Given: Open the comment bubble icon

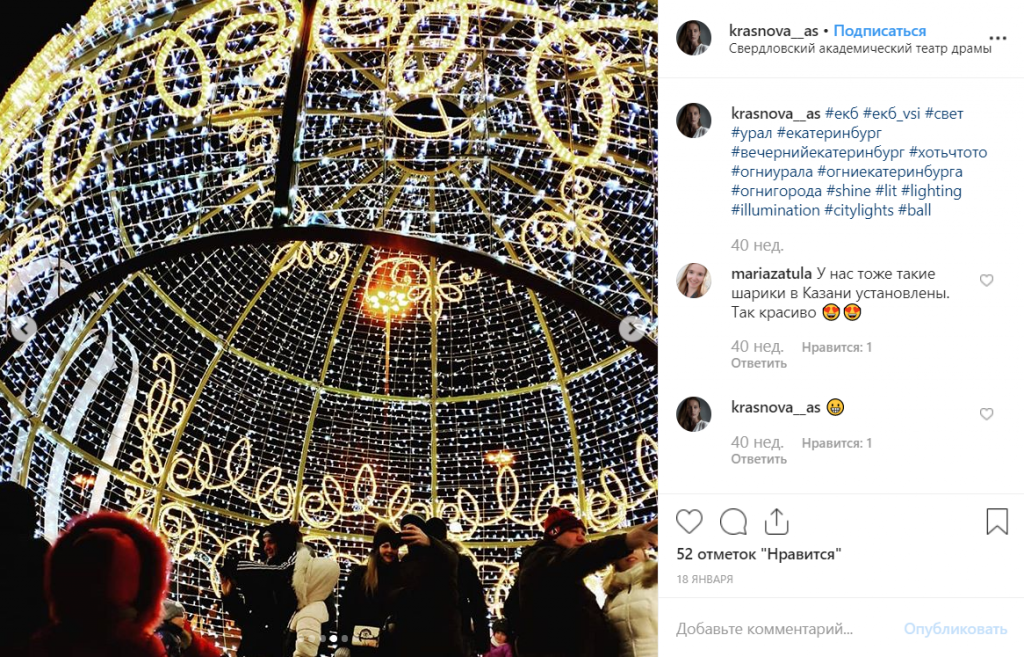Looking at the screenshot, I should click(x=733, y=522).
